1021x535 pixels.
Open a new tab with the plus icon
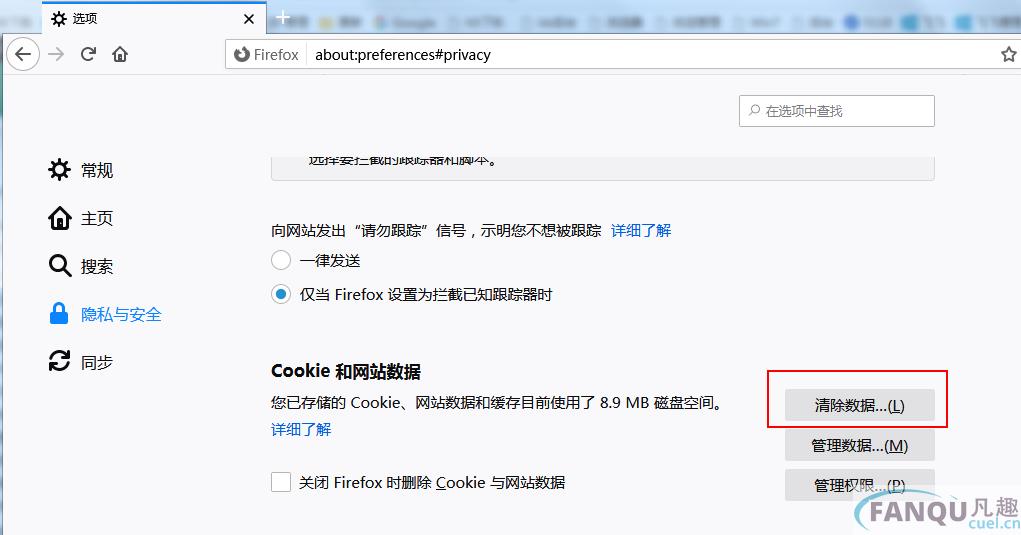pos(283,18)
